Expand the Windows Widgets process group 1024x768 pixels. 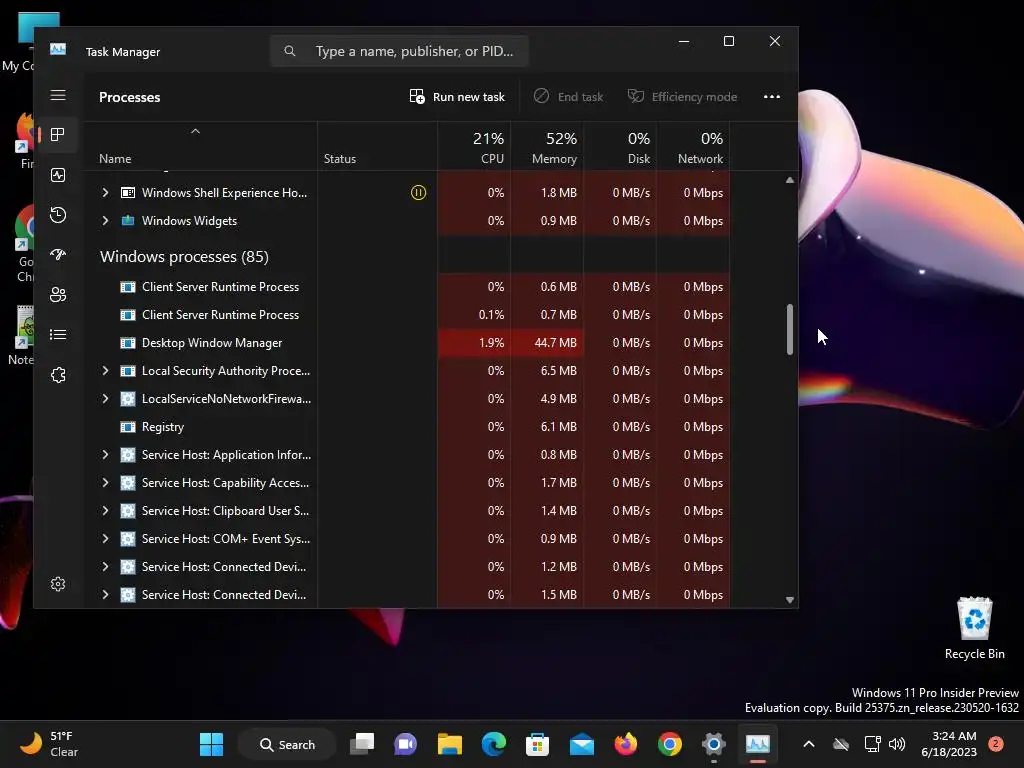[105, 221]
